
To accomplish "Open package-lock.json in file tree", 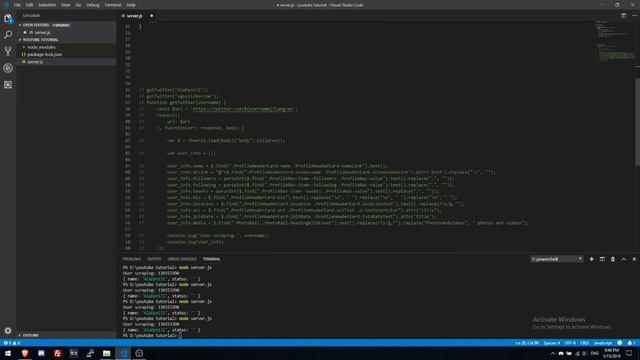I will pyautogui.click(x=44, y=54).
